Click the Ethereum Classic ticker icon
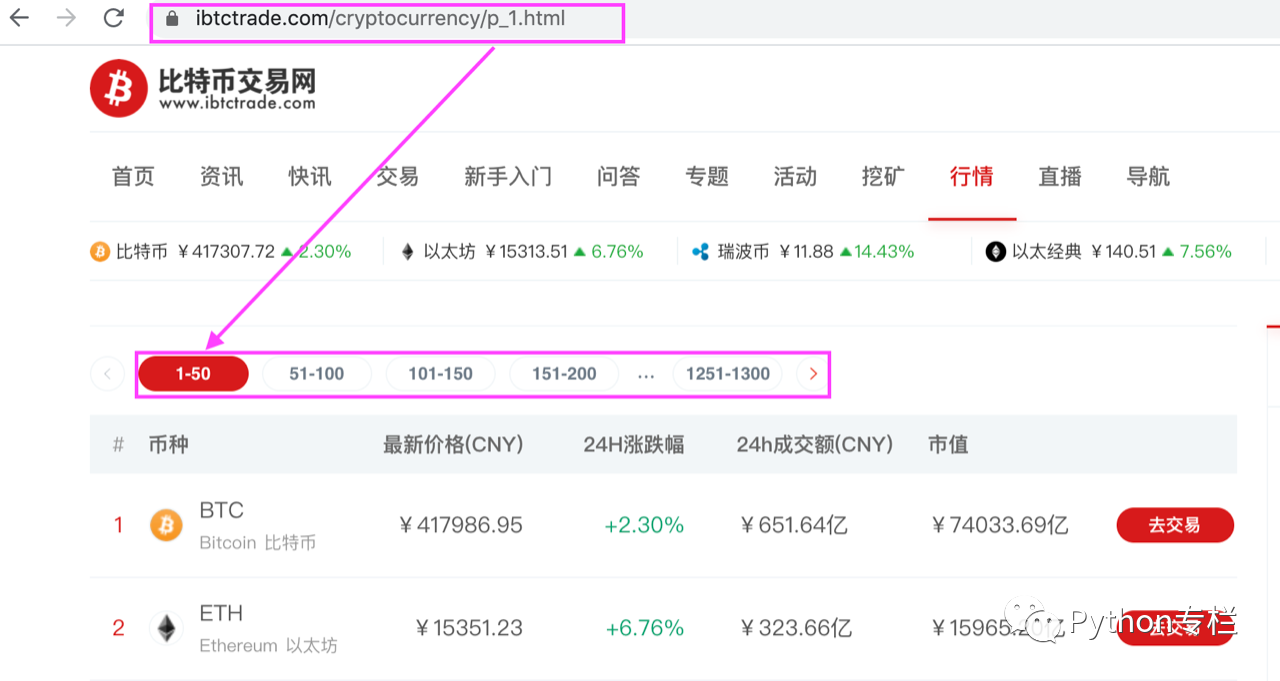 (x=995, y=252)
